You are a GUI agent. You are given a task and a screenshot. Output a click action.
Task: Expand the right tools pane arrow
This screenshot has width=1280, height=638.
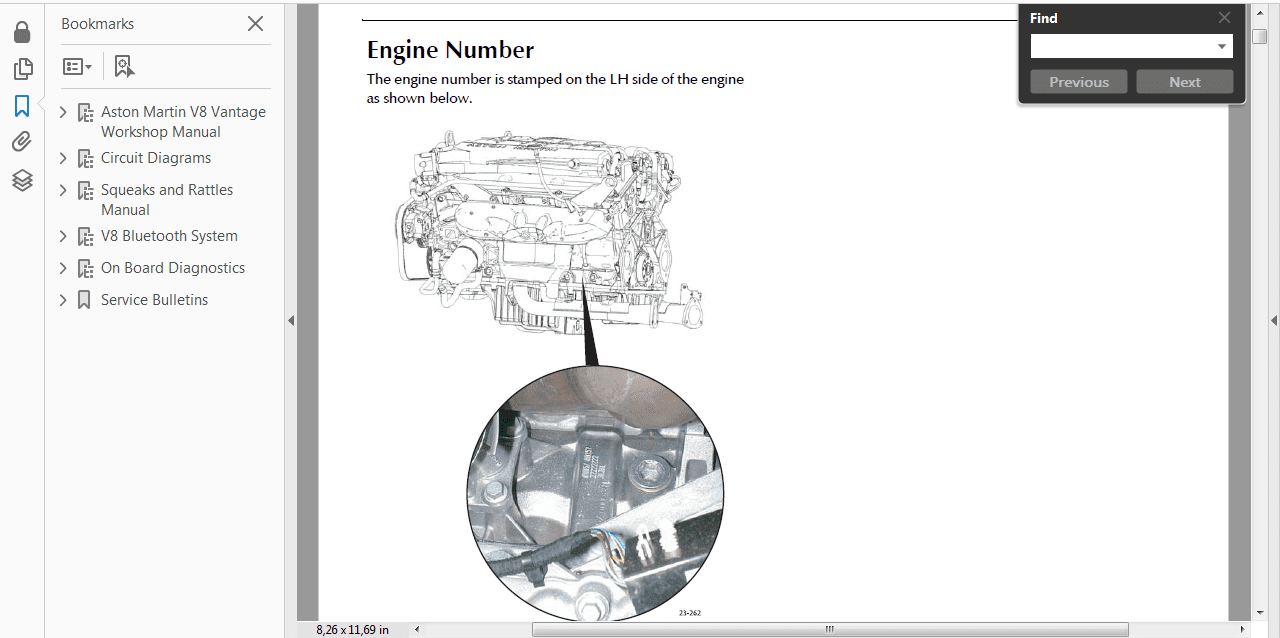[1274, 321]
